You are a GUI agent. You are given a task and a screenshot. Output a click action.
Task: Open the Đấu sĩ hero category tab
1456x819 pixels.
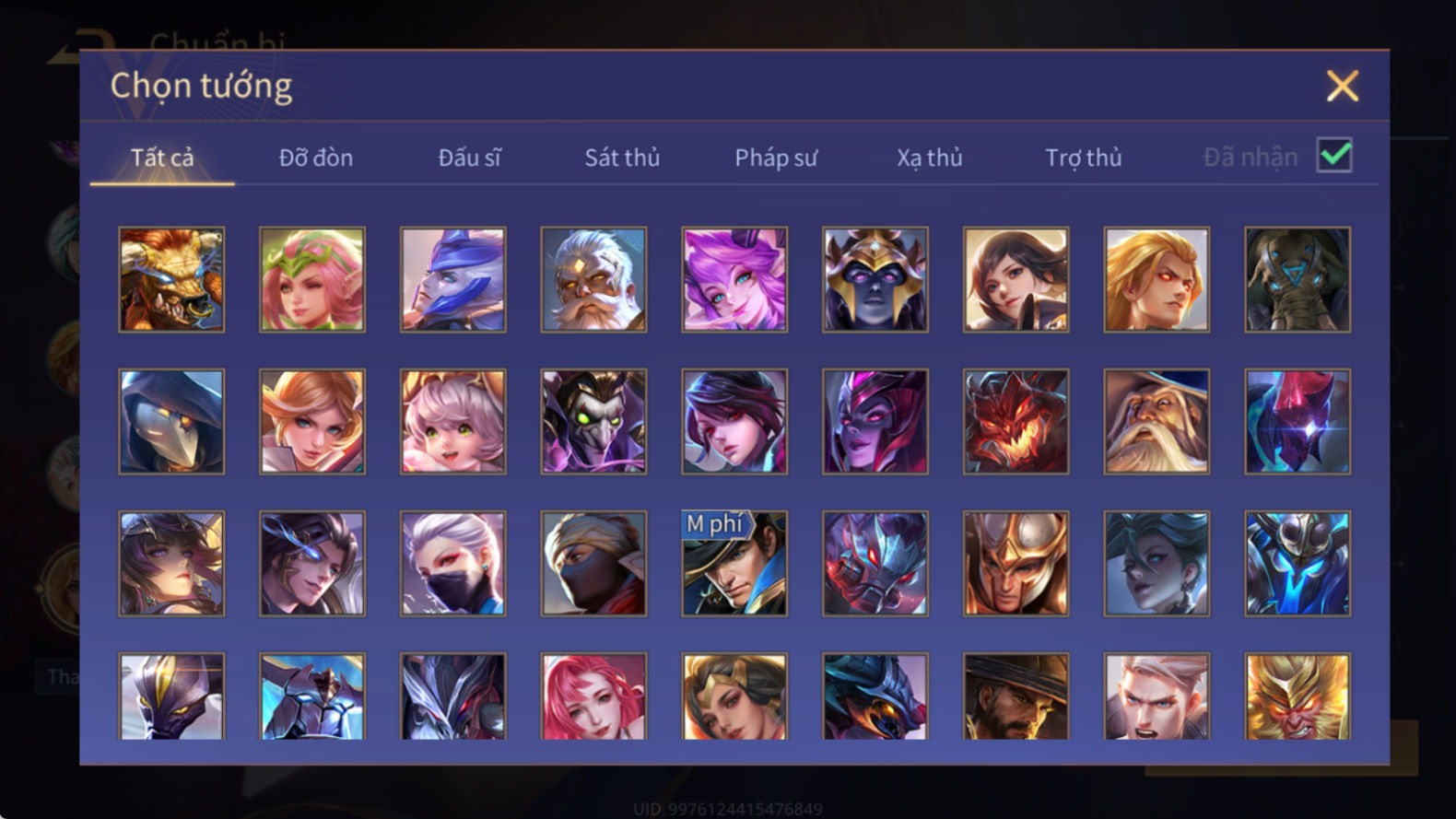[x=469, y=158]
